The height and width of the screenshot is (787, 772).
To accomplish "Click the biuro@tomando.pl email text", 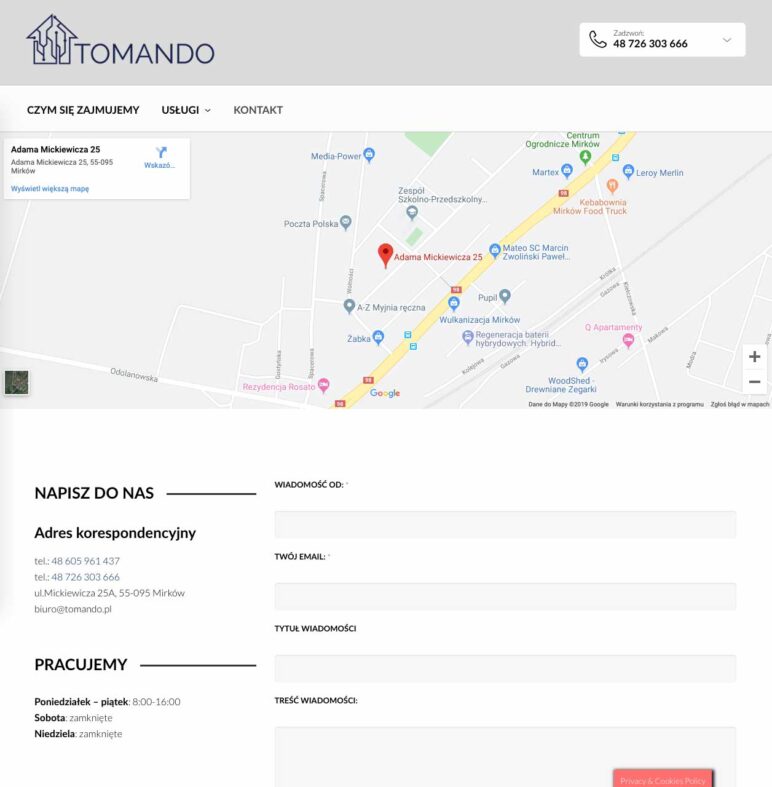I will click(x=73, y=609).
